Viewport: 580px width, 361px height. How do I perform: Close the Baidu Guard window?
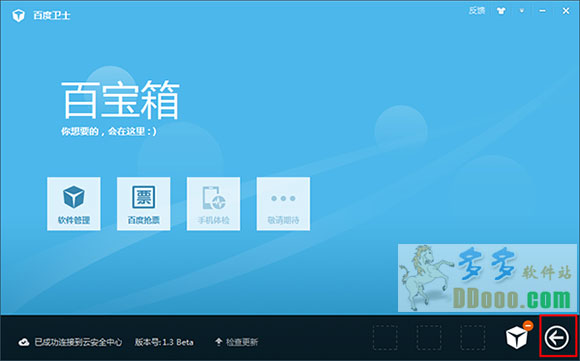(566, 11)
